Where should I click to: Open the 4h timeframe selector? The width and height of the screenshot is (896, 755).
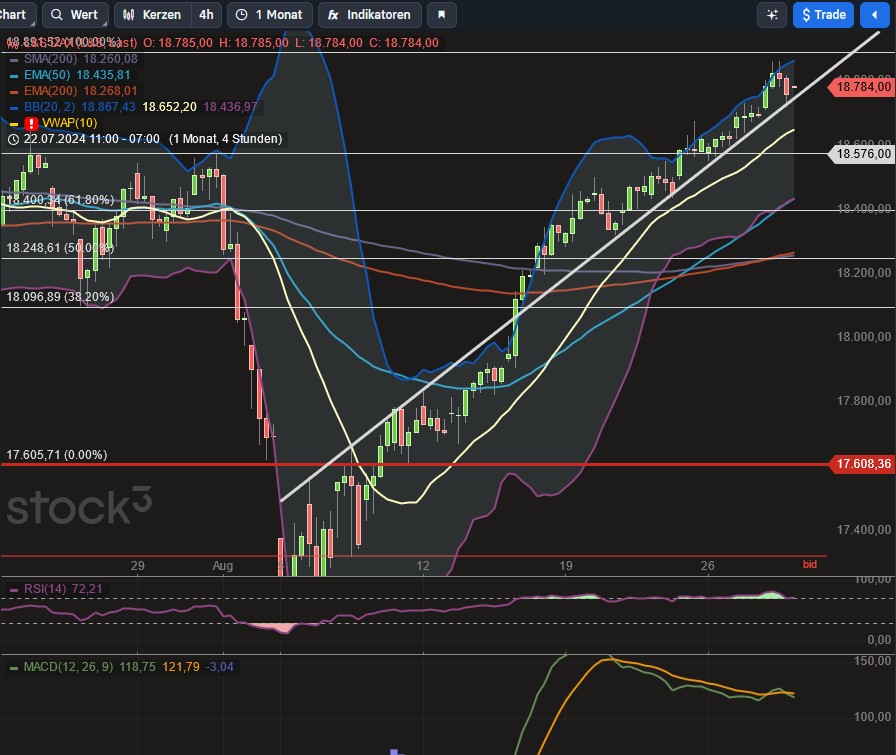[205, 15]
